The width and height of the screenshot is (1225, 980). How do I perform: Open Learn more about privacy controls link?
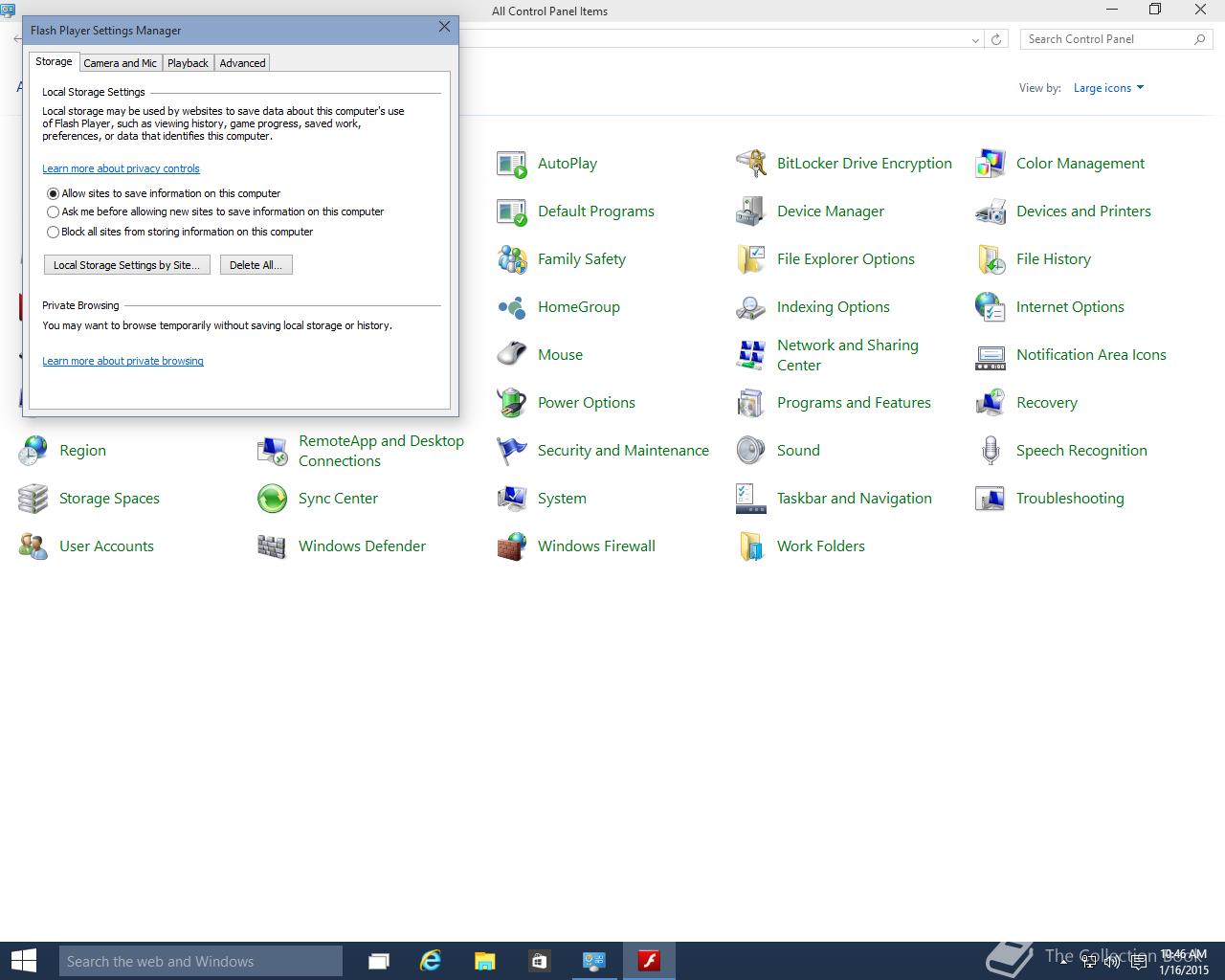[x=121, y=168]
